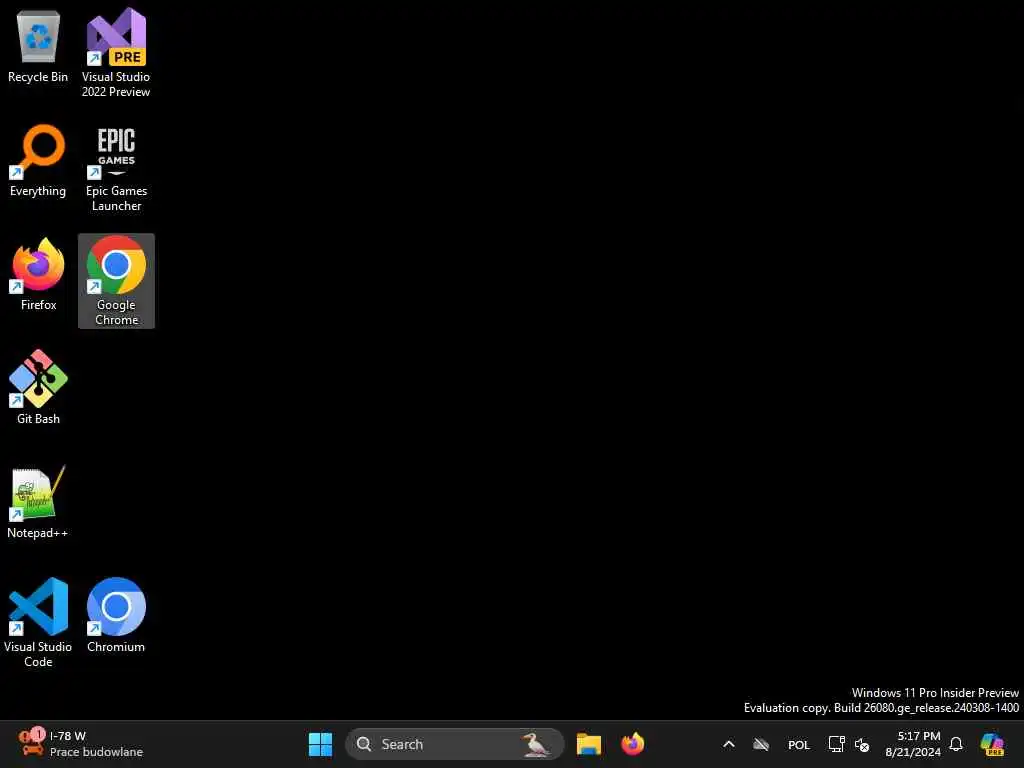Select the Epic Games Launcher shortcut

tap(116, 168)
